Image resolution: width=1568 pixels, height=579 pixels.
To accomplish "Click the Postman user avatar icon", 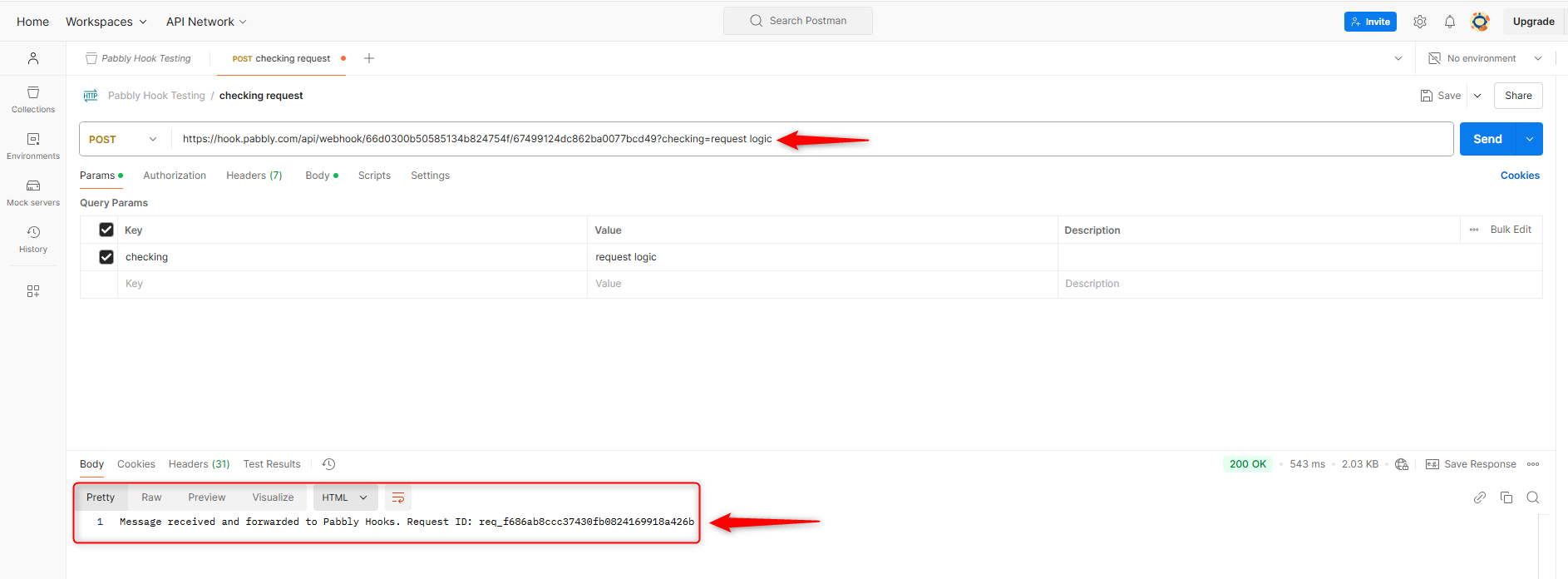I will (x=1480, y=22).
